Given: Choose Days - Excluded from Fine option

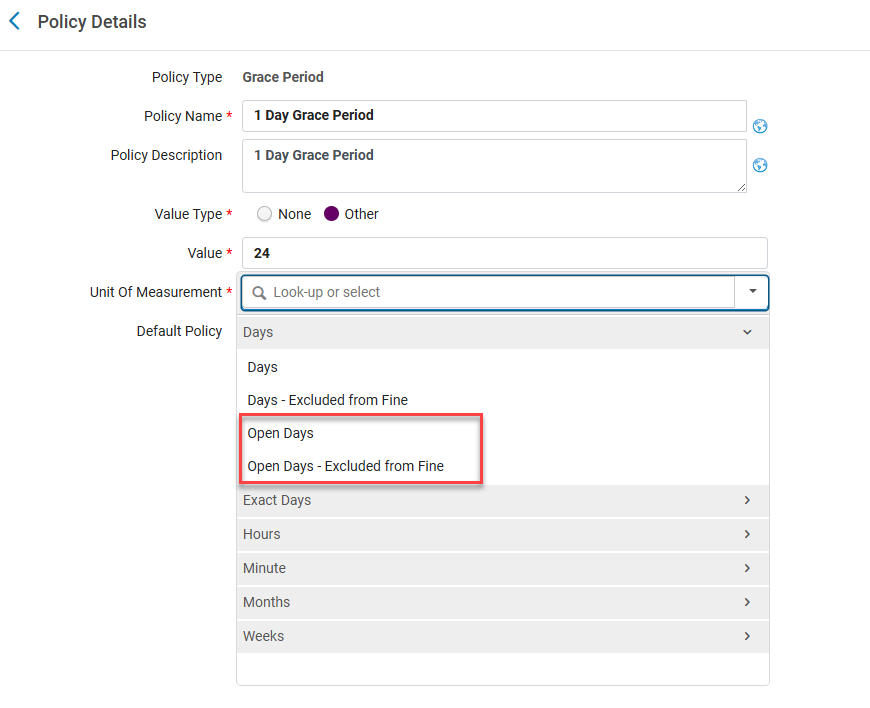Looking at the screenshot, I should click(x=327, y=400).
